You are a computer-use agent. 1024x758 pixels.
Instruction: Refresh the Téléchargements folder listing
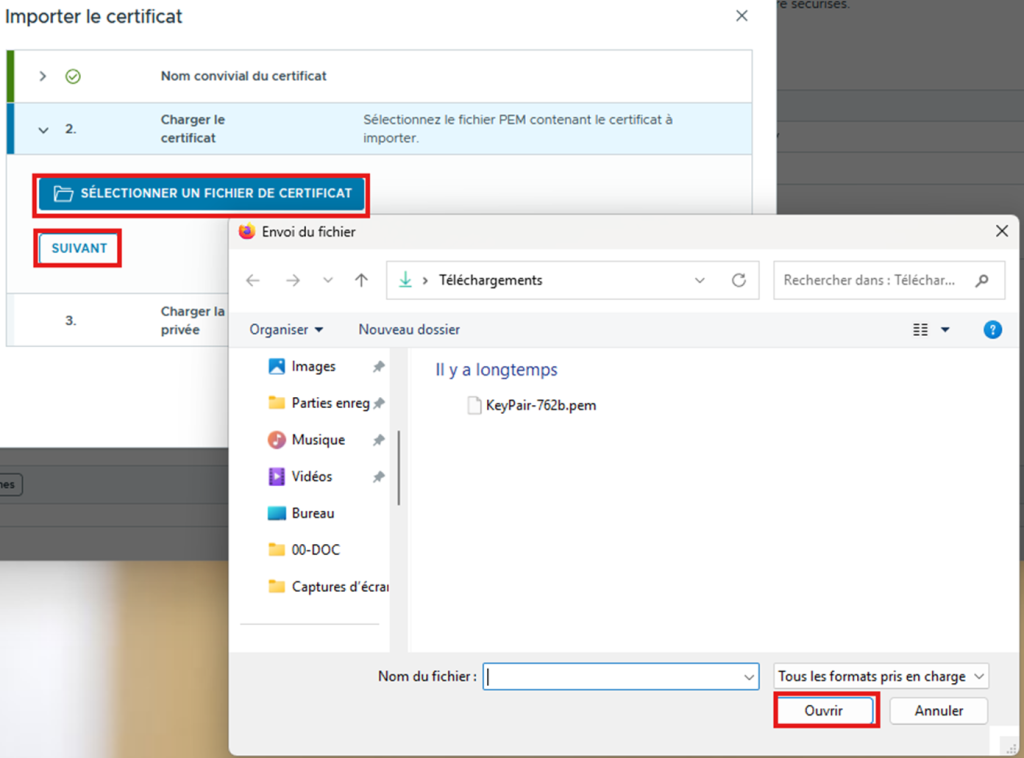point(739,281)
